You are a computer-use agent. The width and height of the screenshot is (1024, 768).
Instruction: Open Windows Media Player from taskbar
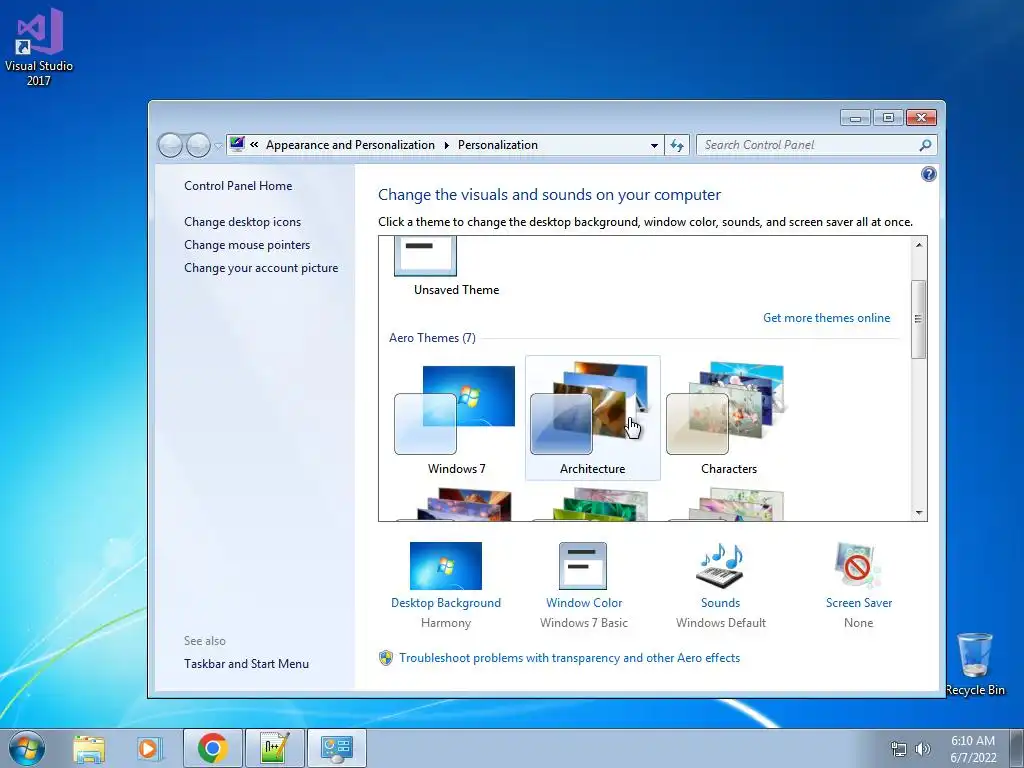pos(148,748)
